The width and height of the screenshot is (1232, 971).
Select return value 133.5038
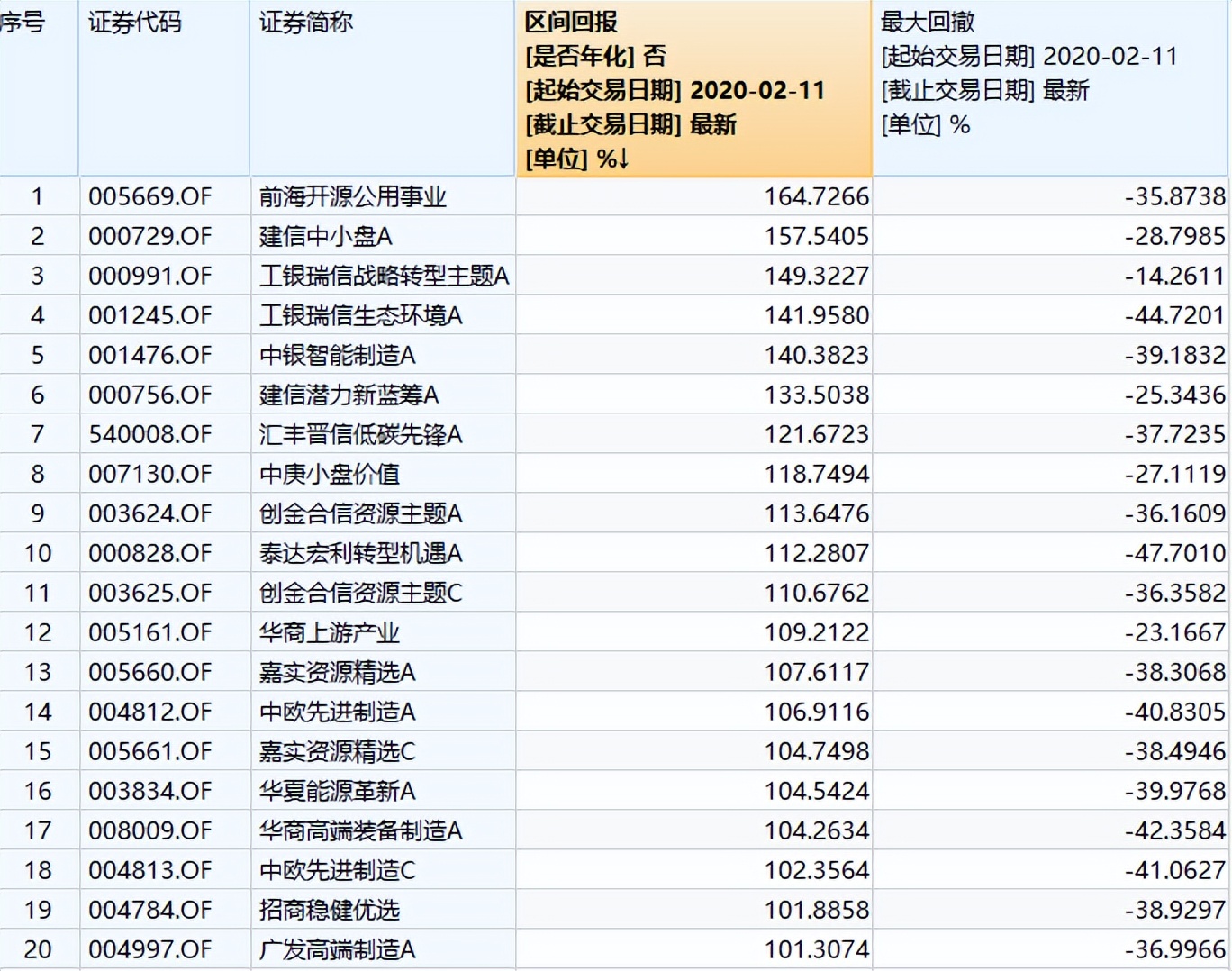tap(817, 395)
